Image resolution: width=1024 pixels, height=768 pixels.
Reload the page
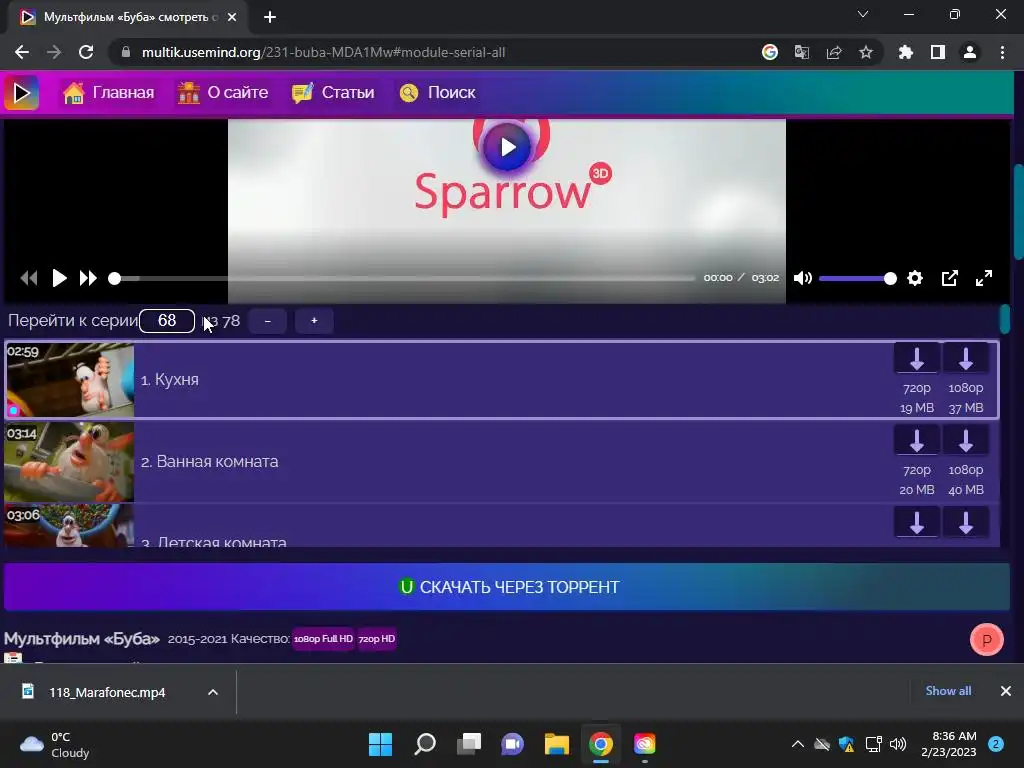[x=86, y=52]
